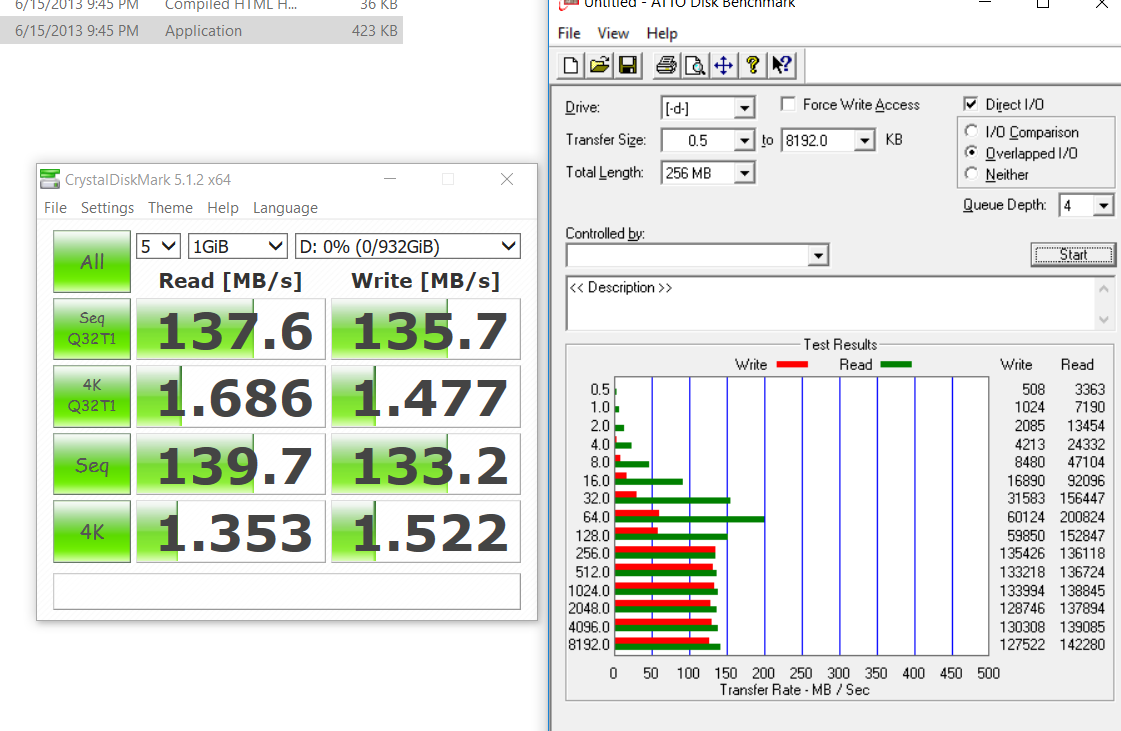Open the File menu in CrystalDiskMark
1121x731 pixels.
(55, 208)
